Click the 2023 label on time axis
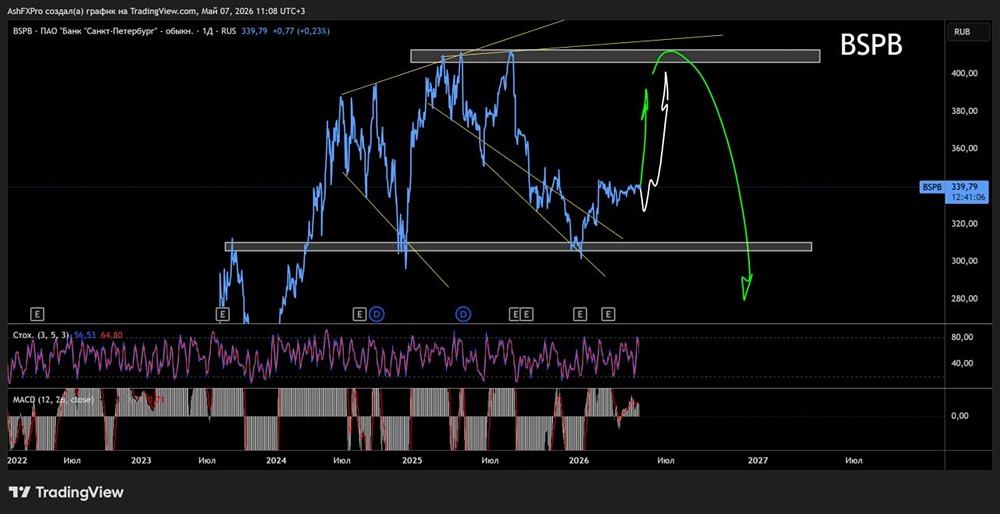The image size is (1000, 514). [x=141, y=460]
